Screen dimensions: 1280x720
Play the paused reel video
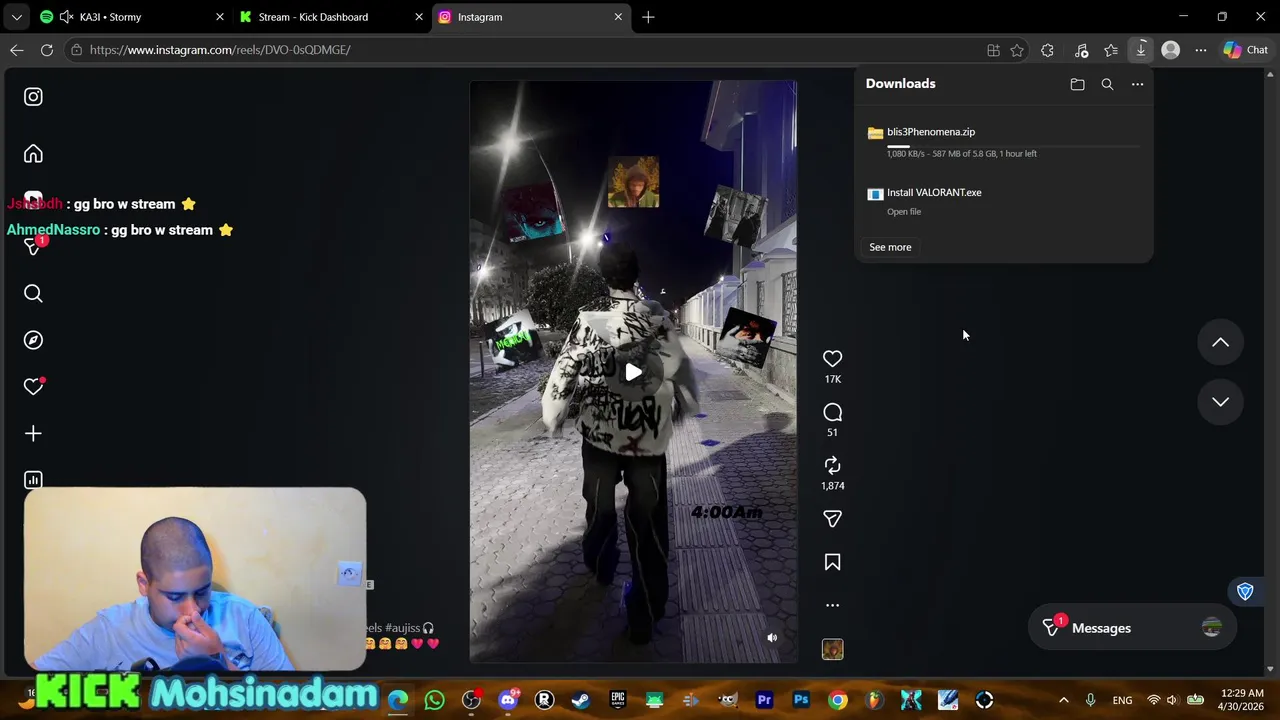[x=633, y=373]
